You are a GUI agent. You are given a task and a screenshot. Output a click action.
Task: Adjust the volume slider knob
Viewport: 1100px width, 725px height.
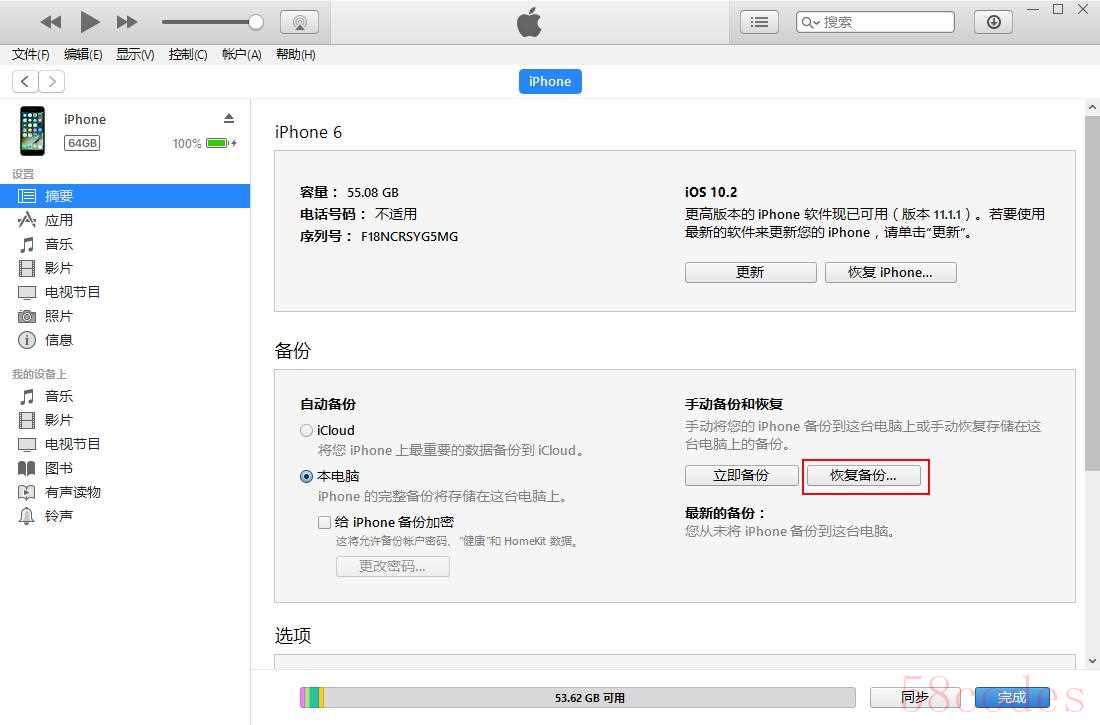point(256,22)
